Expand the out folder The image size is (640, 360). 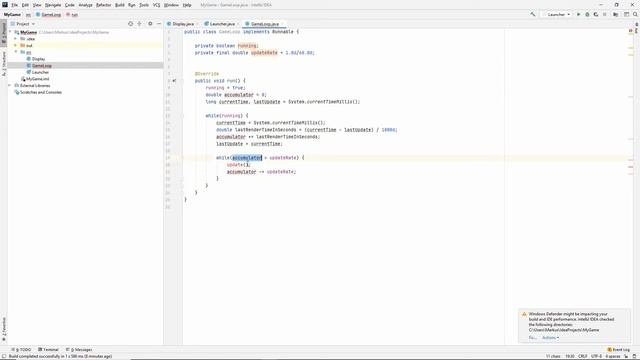pos(16,45)
